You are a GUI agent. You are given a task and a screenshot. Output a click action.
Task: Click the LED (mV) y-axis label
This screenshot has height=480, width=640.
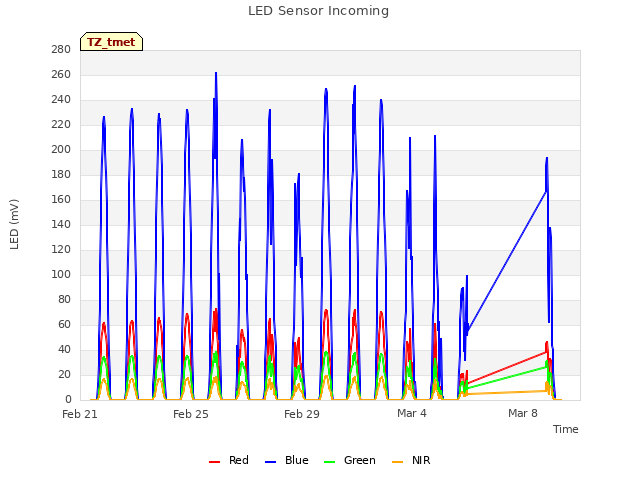[x=14, y=224]
